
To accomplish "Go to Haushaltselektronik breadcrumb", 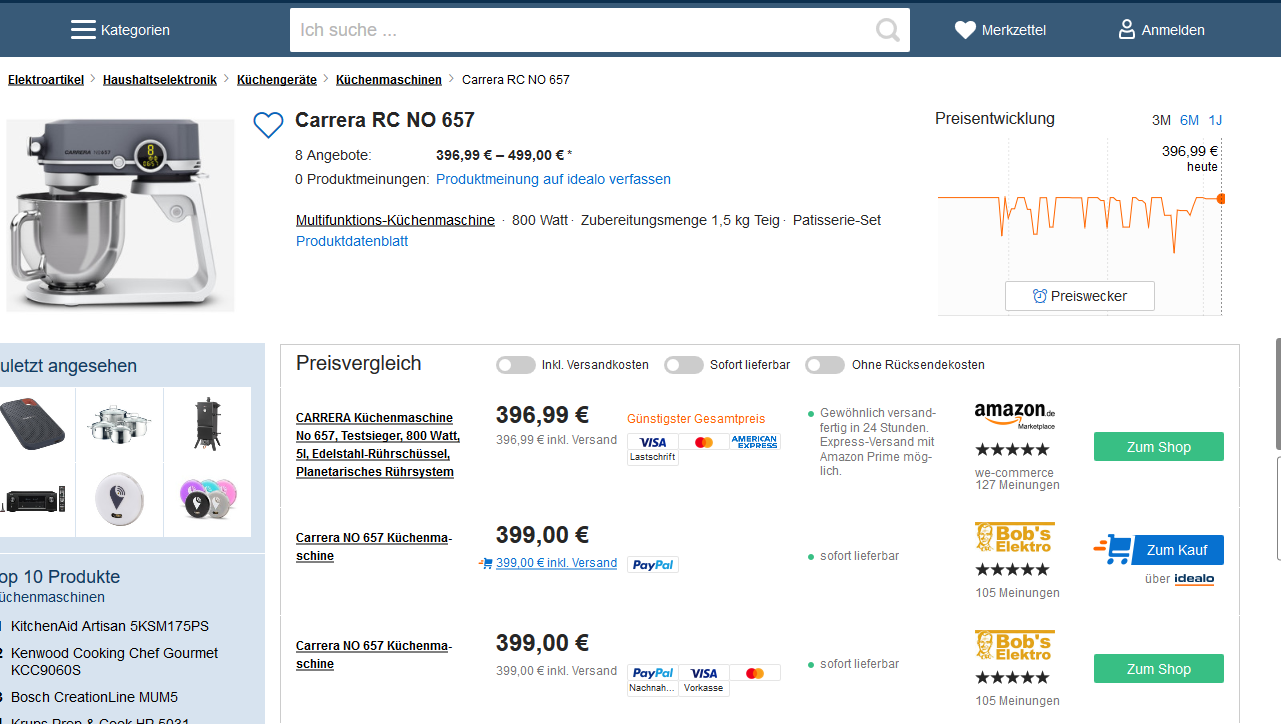I will click(x=160, y=80).
